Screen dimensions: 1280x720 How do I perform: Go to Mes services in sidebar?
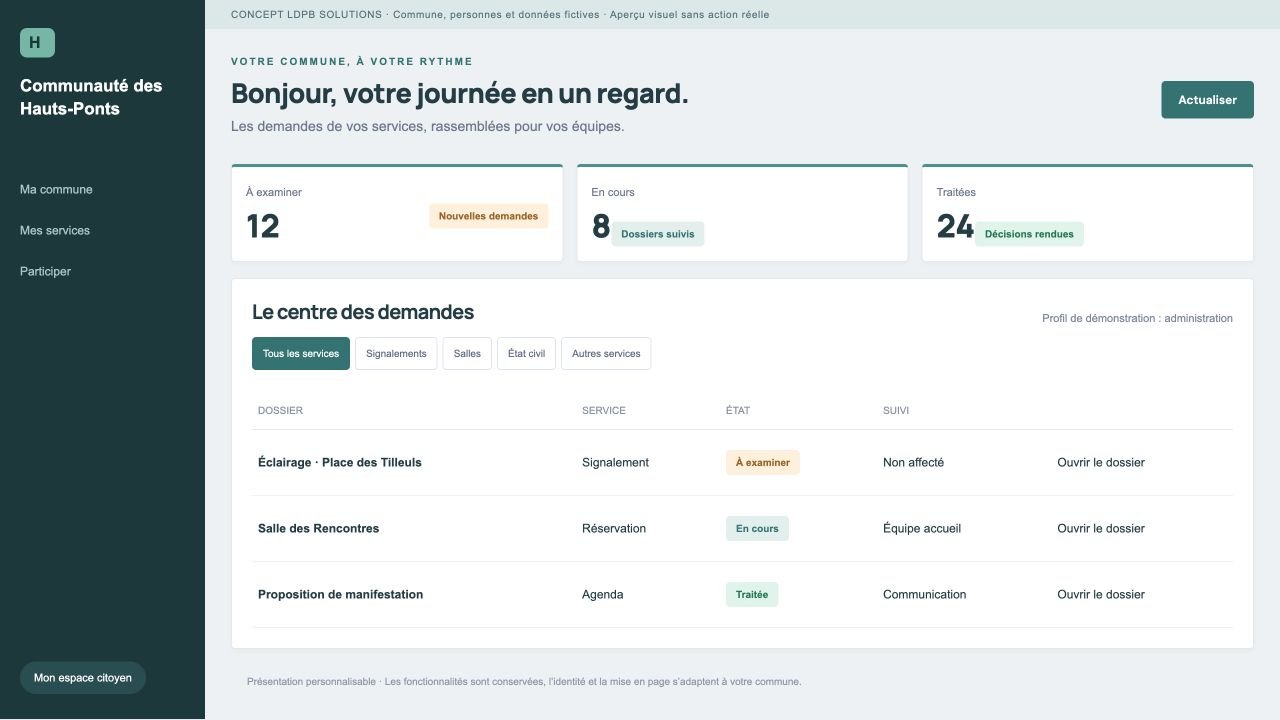point(55,230)
